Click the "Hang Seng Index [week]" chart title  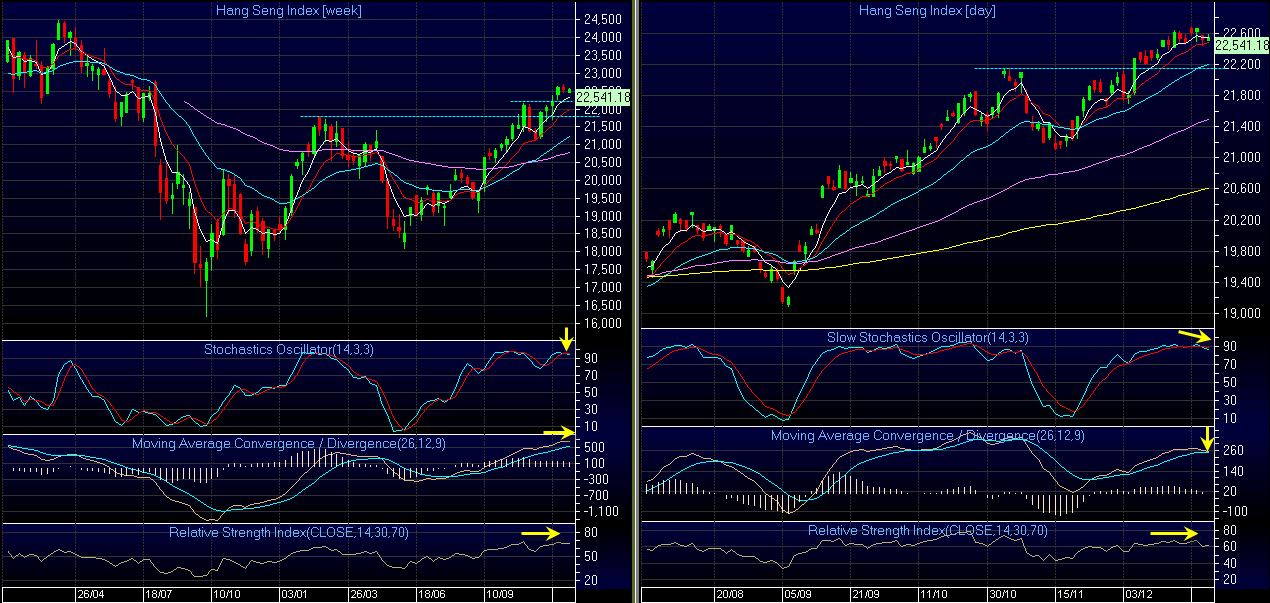point(289,11)
